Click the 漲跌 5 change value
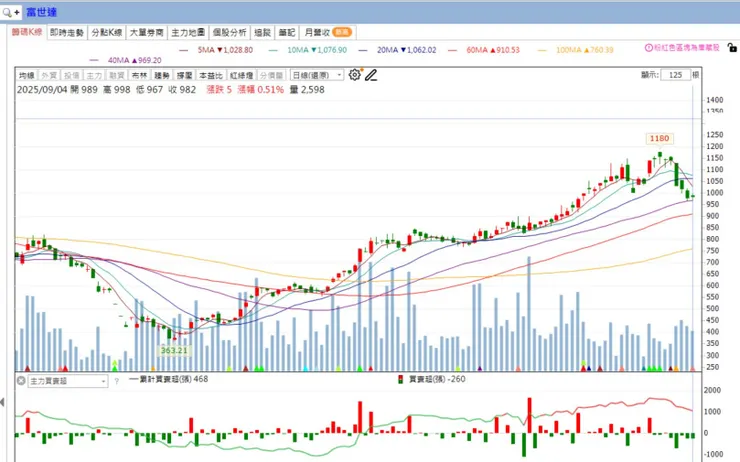This screenshot has height=462, width=740. click(219, 90)
